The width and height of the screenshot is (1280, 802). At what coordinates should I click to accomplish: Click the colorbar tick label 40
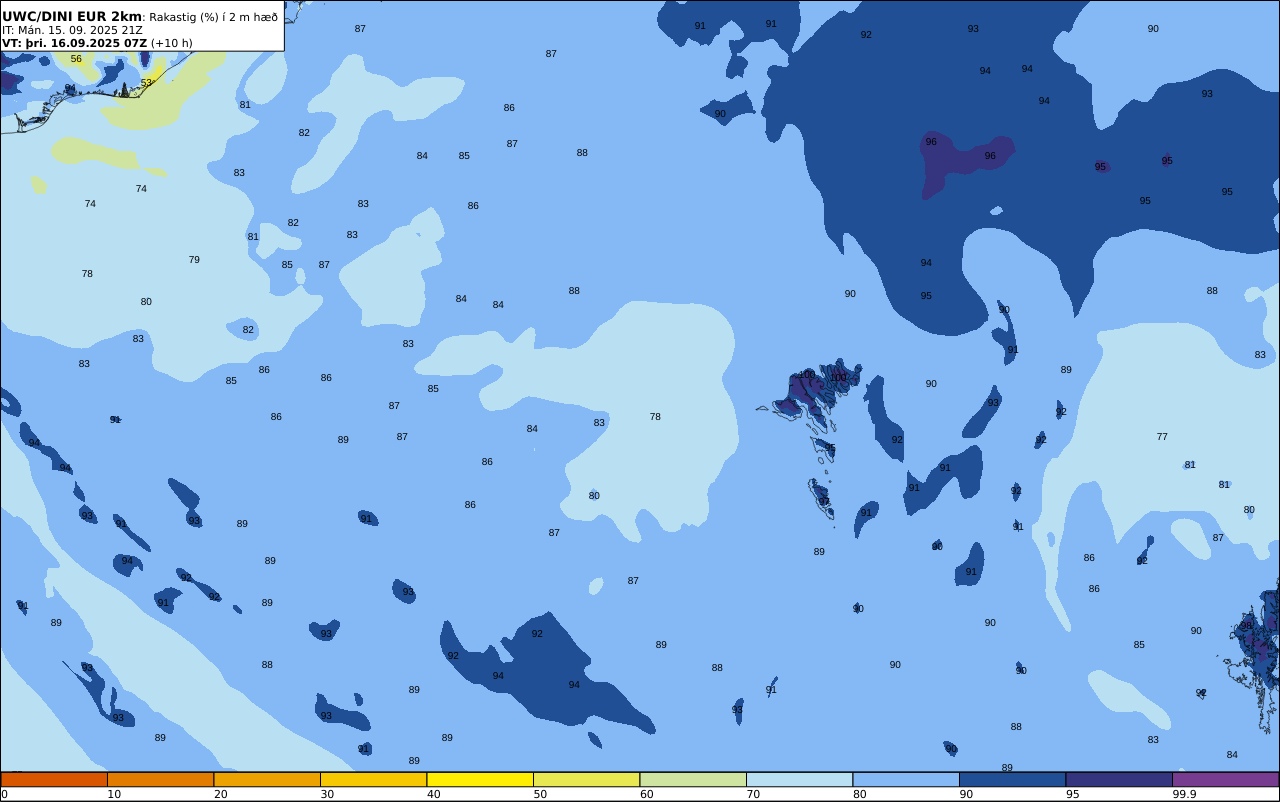433,794
